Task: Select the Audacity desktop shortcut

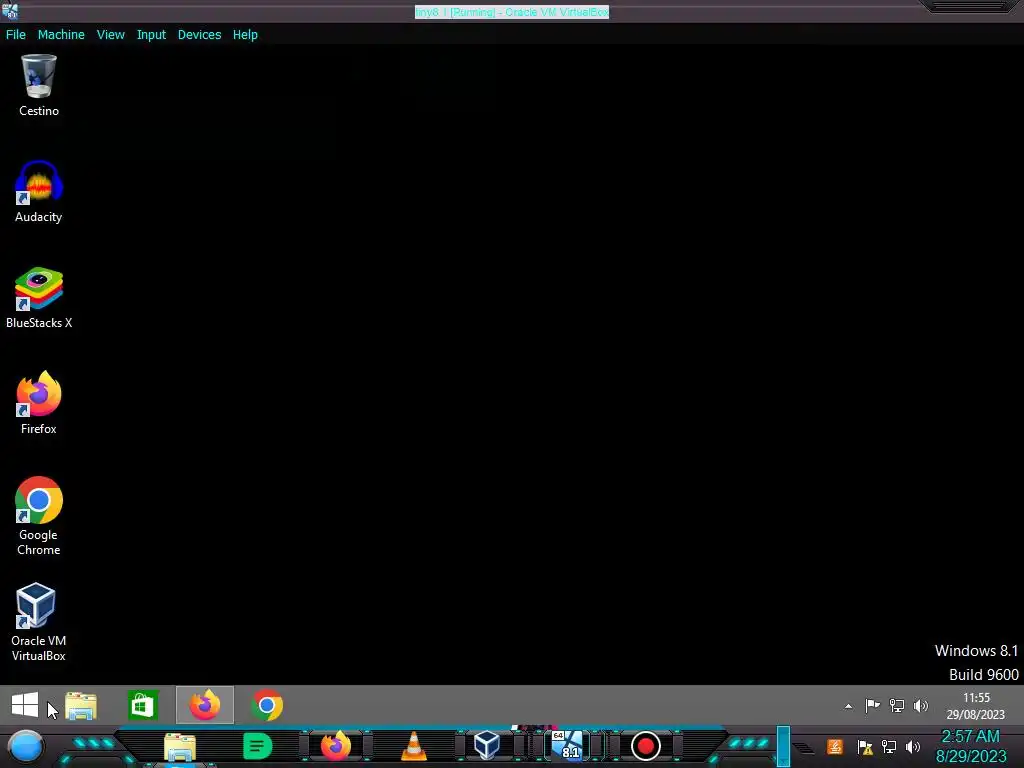Action: [x=39, y=191]
